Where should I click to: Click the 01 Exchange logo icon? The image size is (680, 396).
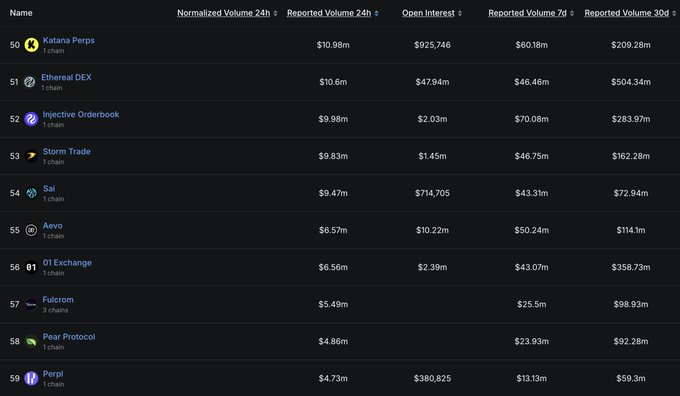(x=31, y=267)
